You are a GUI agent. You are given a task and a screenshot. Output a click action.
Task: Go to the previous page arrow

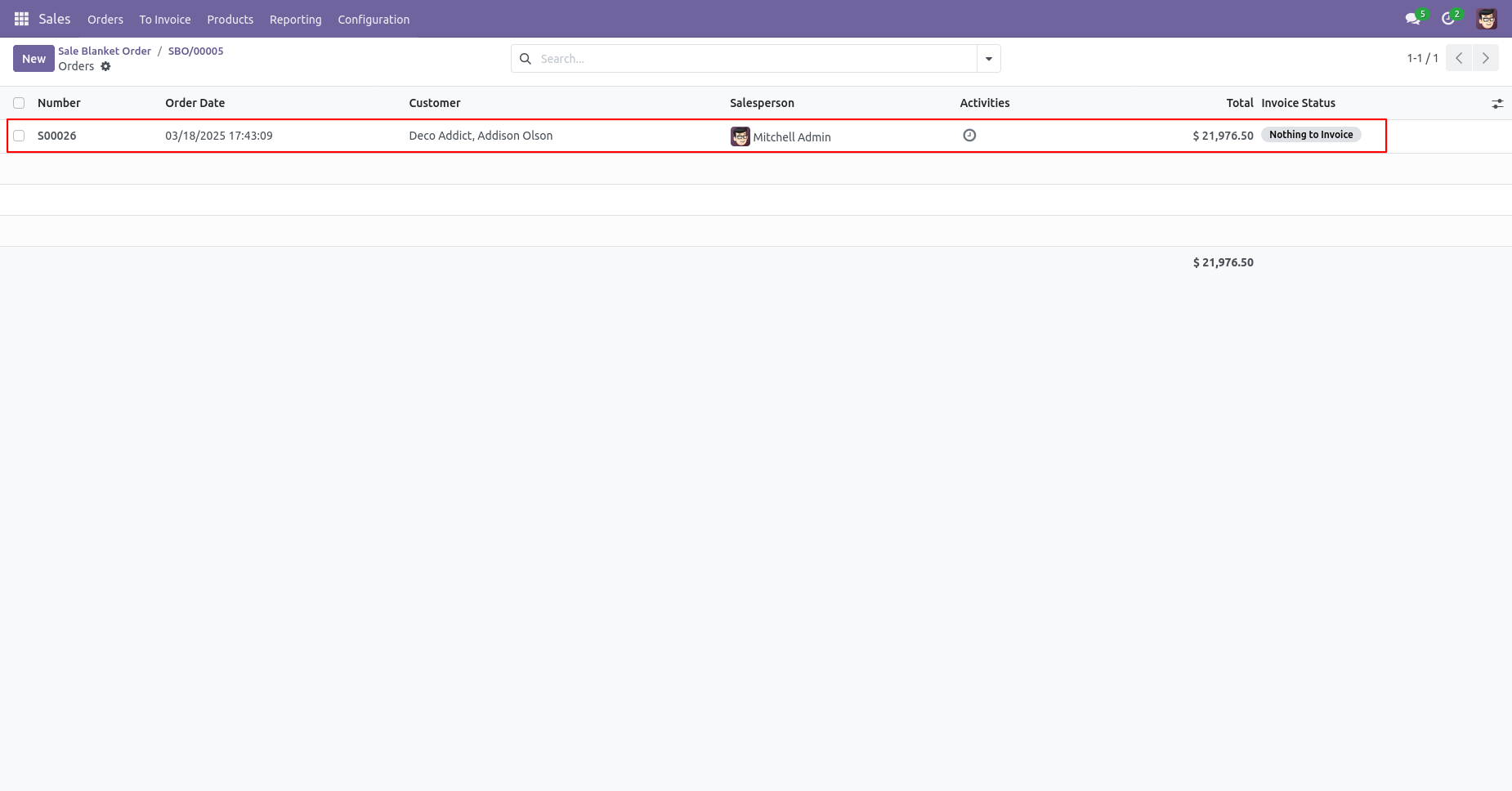1459,58
